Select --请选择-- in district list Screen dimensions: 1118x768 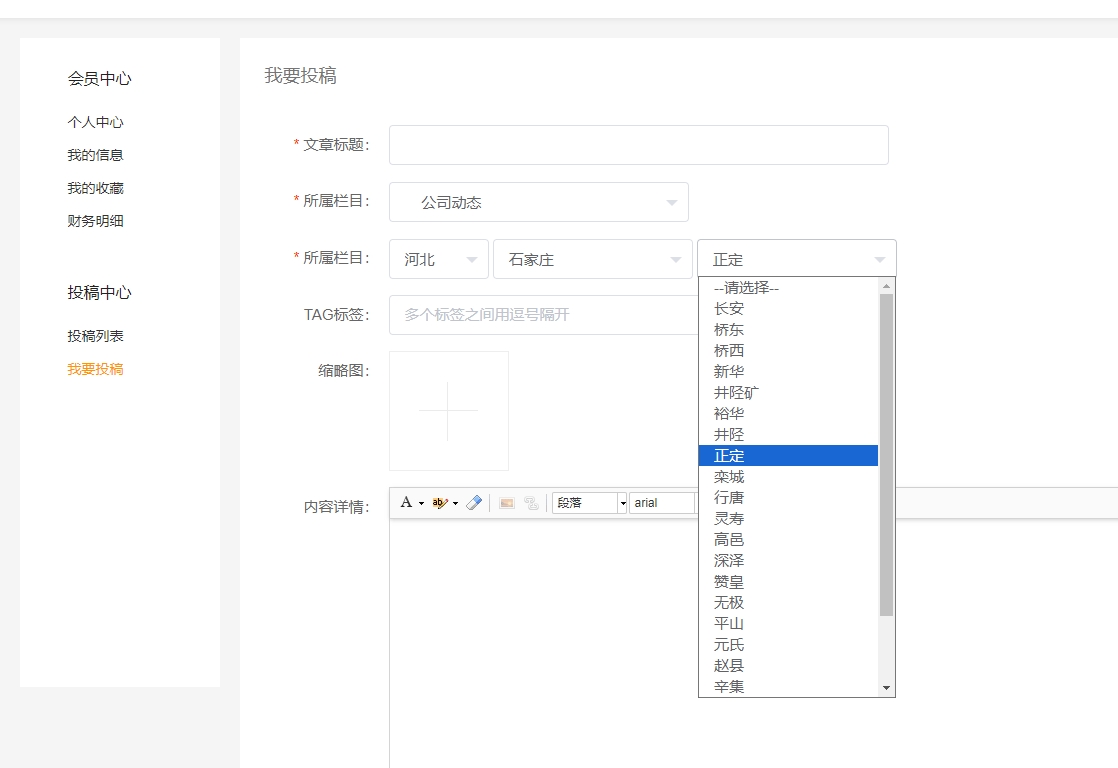[x=789, y=287]
